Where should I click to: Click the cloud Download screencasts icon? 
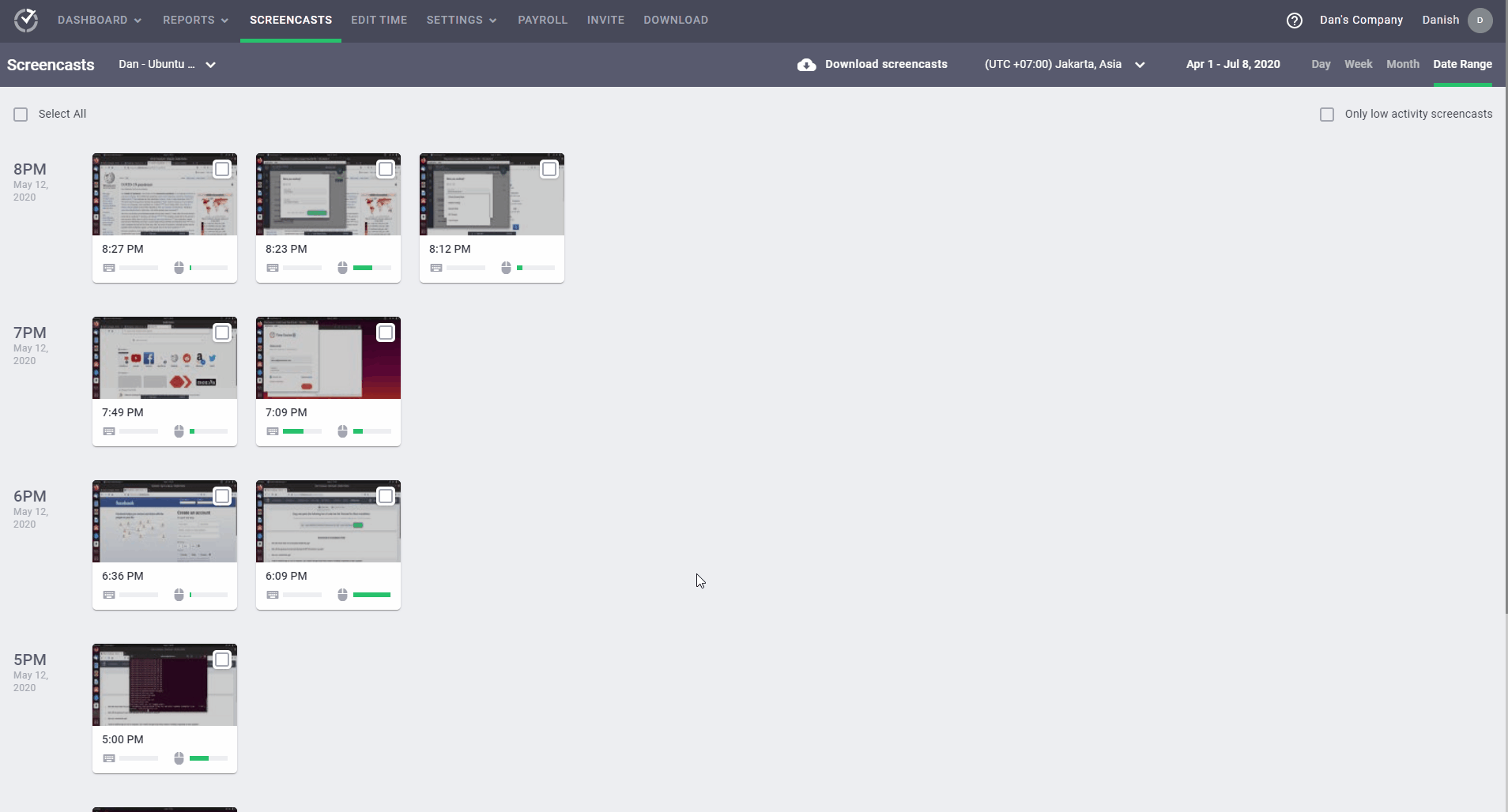(x=807, y=64)
